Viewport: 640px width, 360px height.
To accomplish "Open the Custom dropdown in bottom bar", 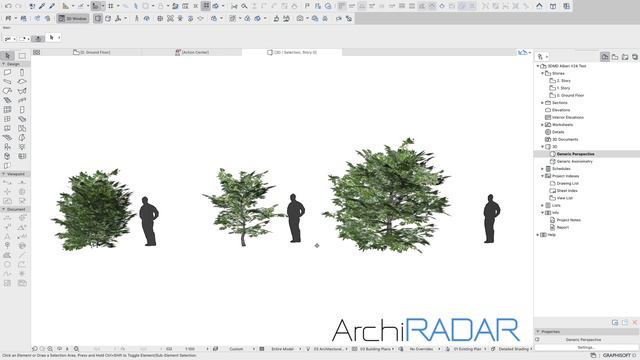I will click(237, 349).
